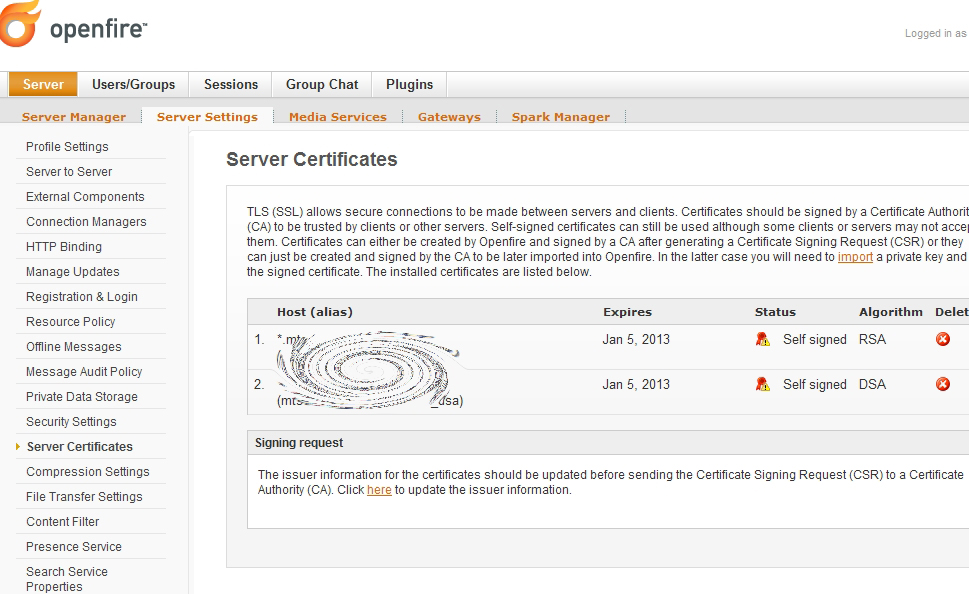Image resolution: width=969 pixels, height=594 pixels.
Task: Go to Search Service Properties
Action: point(67,579)
